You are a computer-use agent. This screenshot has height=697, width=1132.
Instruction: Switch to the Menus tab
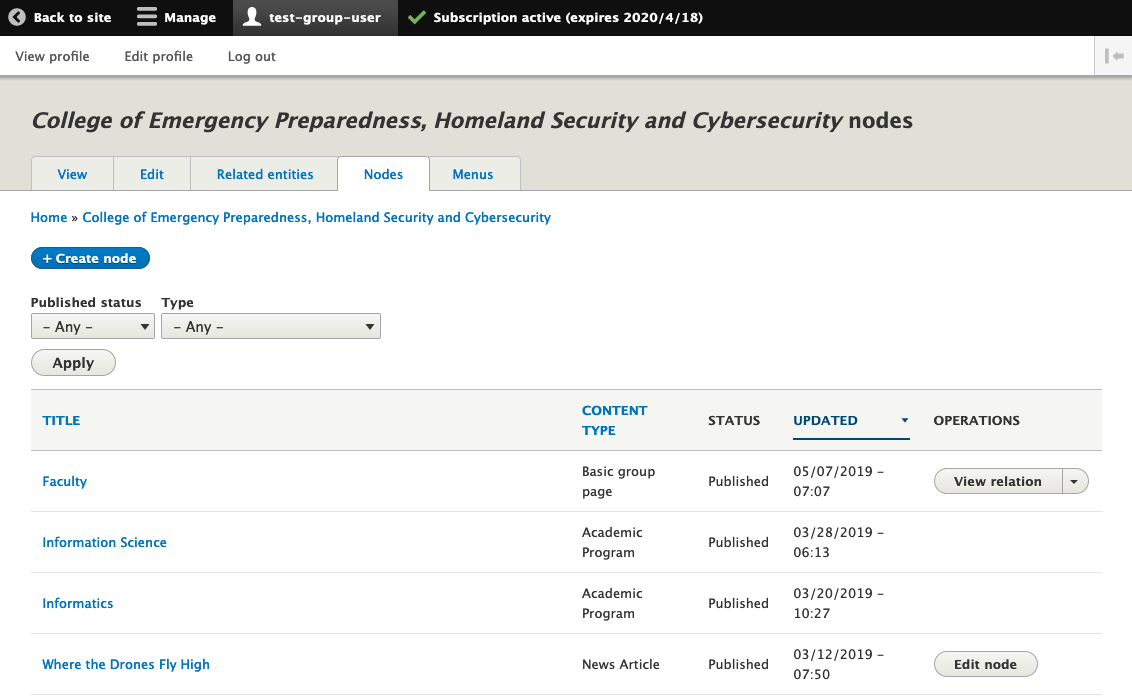[473, 174]
